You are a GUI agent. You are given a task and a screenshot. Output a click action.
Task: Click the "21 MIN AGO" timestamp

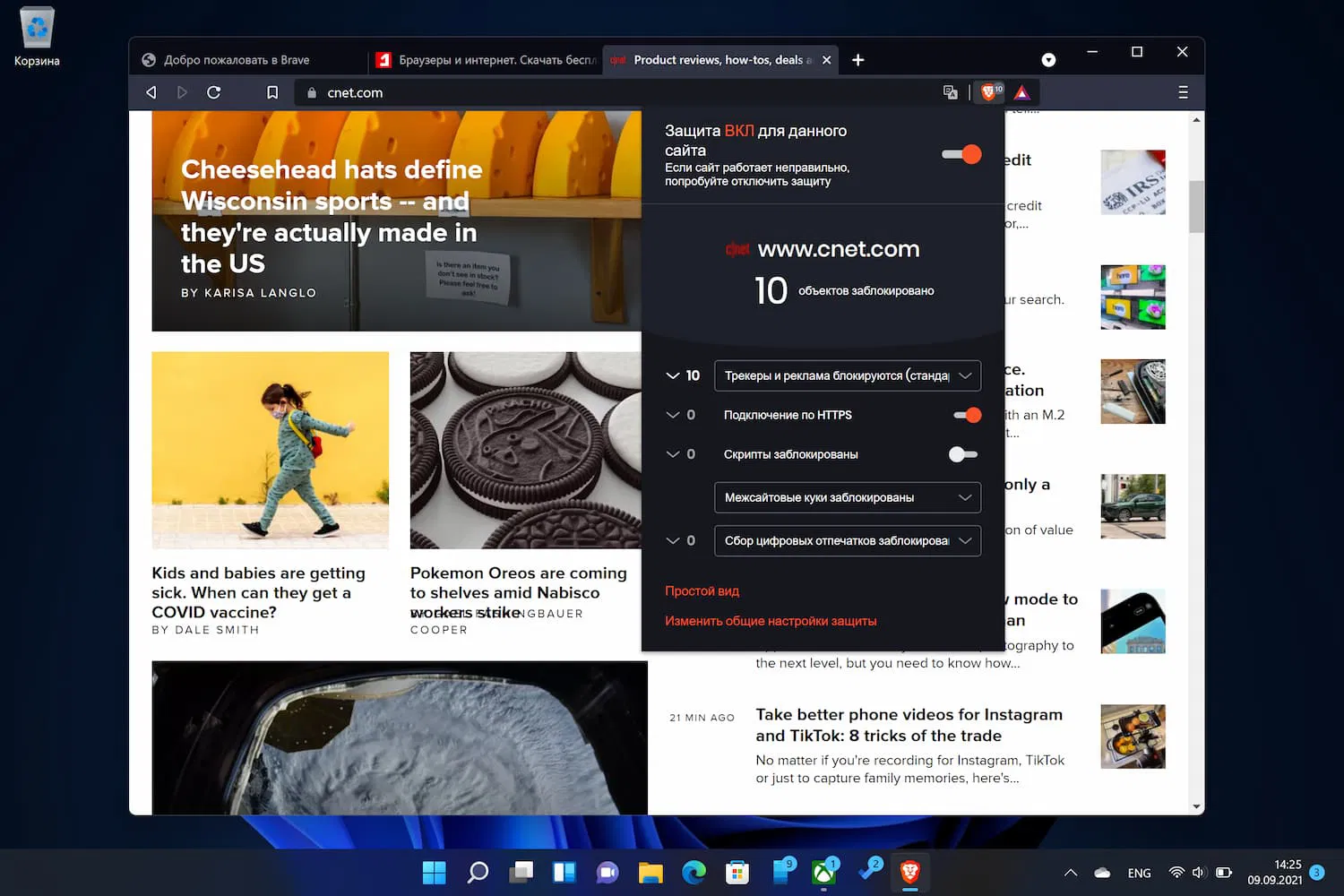[x=702, y=718]
